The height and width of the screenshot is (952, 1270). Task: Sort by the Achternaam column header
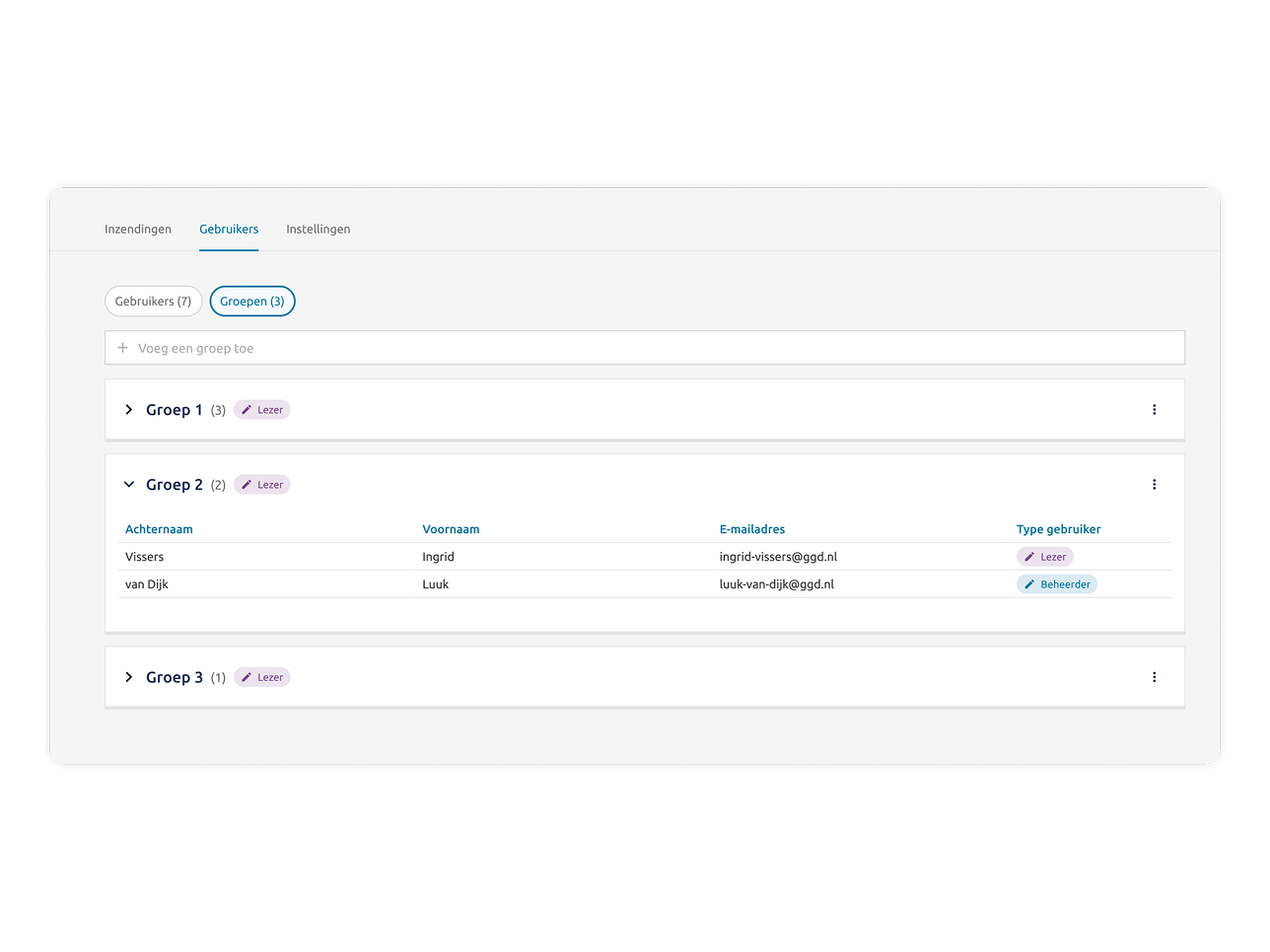coord(159,529)
